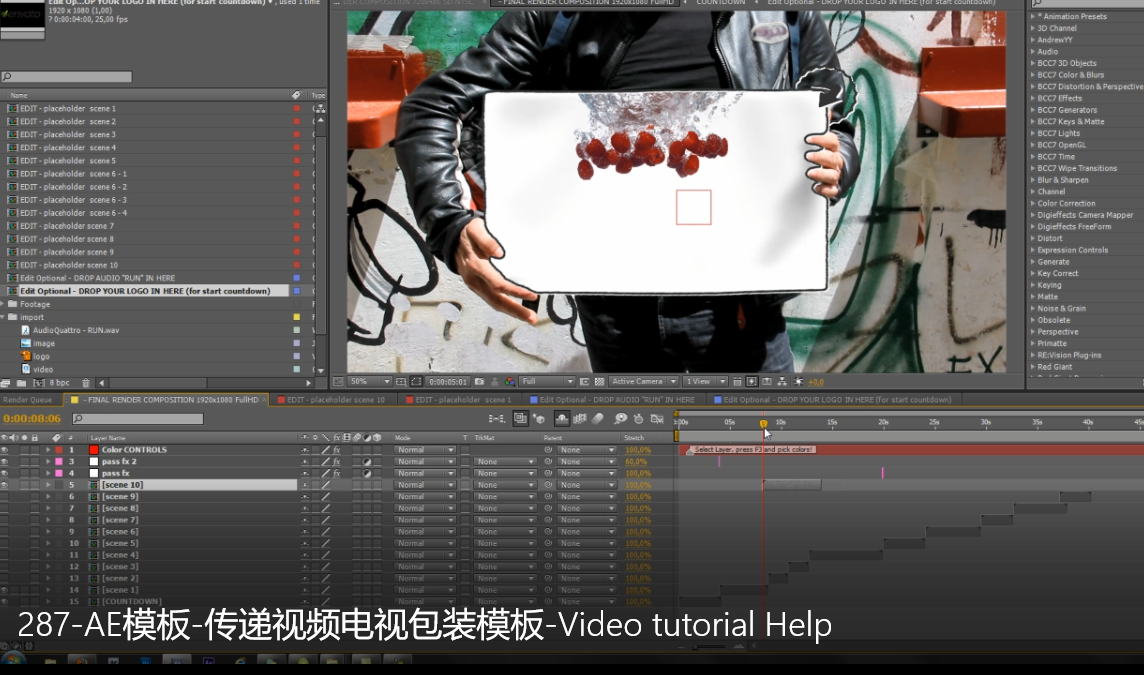Click the pink label swatch of pass fx 2
1144x675 pixels.
pyautogui.click(x=59, y=461)
